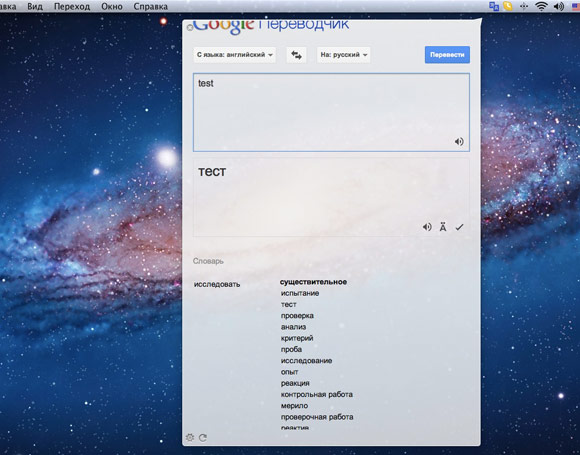Viewport: 580px width, 455px height.
Task: Select dictionary entry 'проверка'
Action: (297, 316)
